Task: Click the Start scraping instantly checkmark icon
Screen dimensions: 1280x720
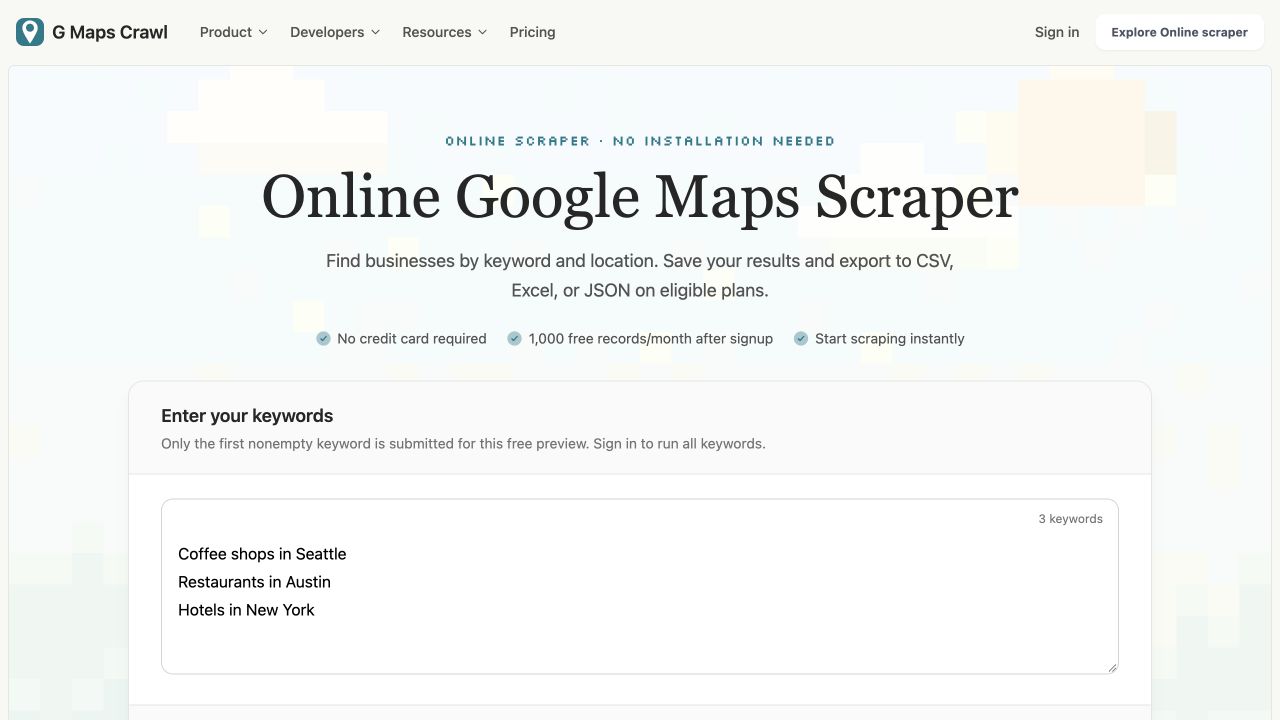Action: click(x=801, y=339)
